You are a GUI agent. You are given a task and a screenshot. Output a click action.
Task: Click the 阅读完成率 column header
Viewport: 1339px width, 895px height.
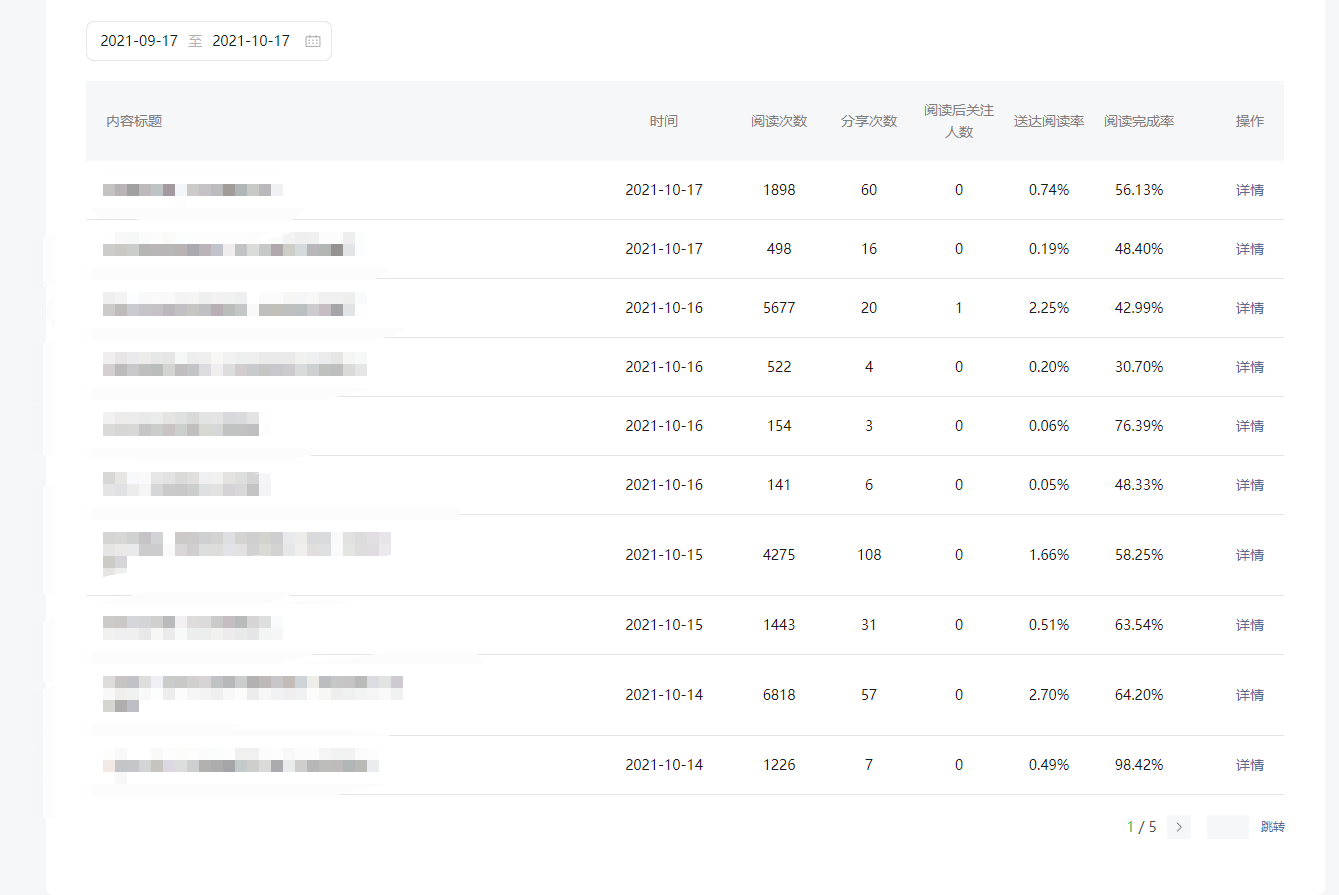coord(1139,121)
